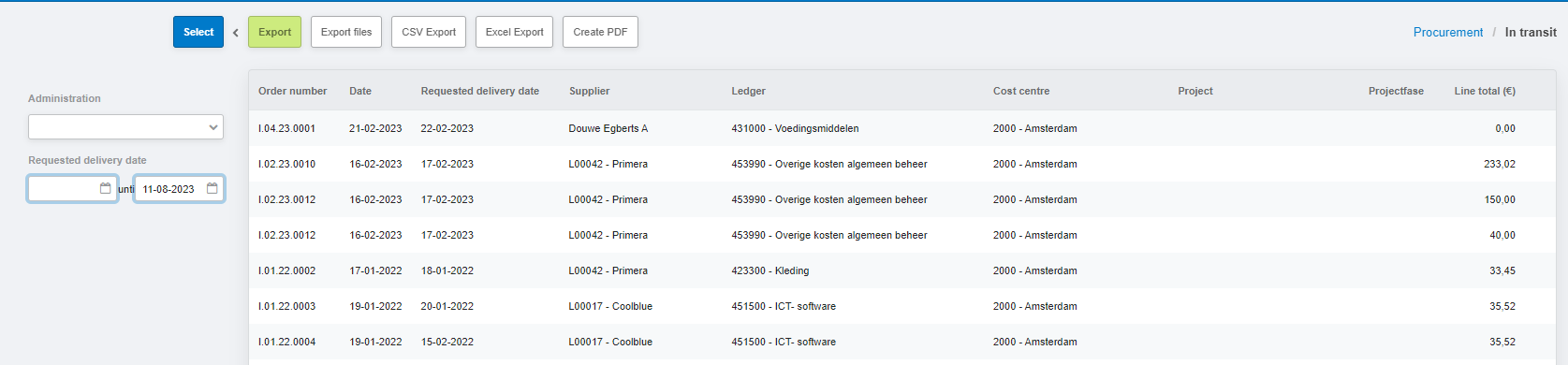The image size is (1568, 365).
Task: Click the blue Select button
Action: [198, 32]
